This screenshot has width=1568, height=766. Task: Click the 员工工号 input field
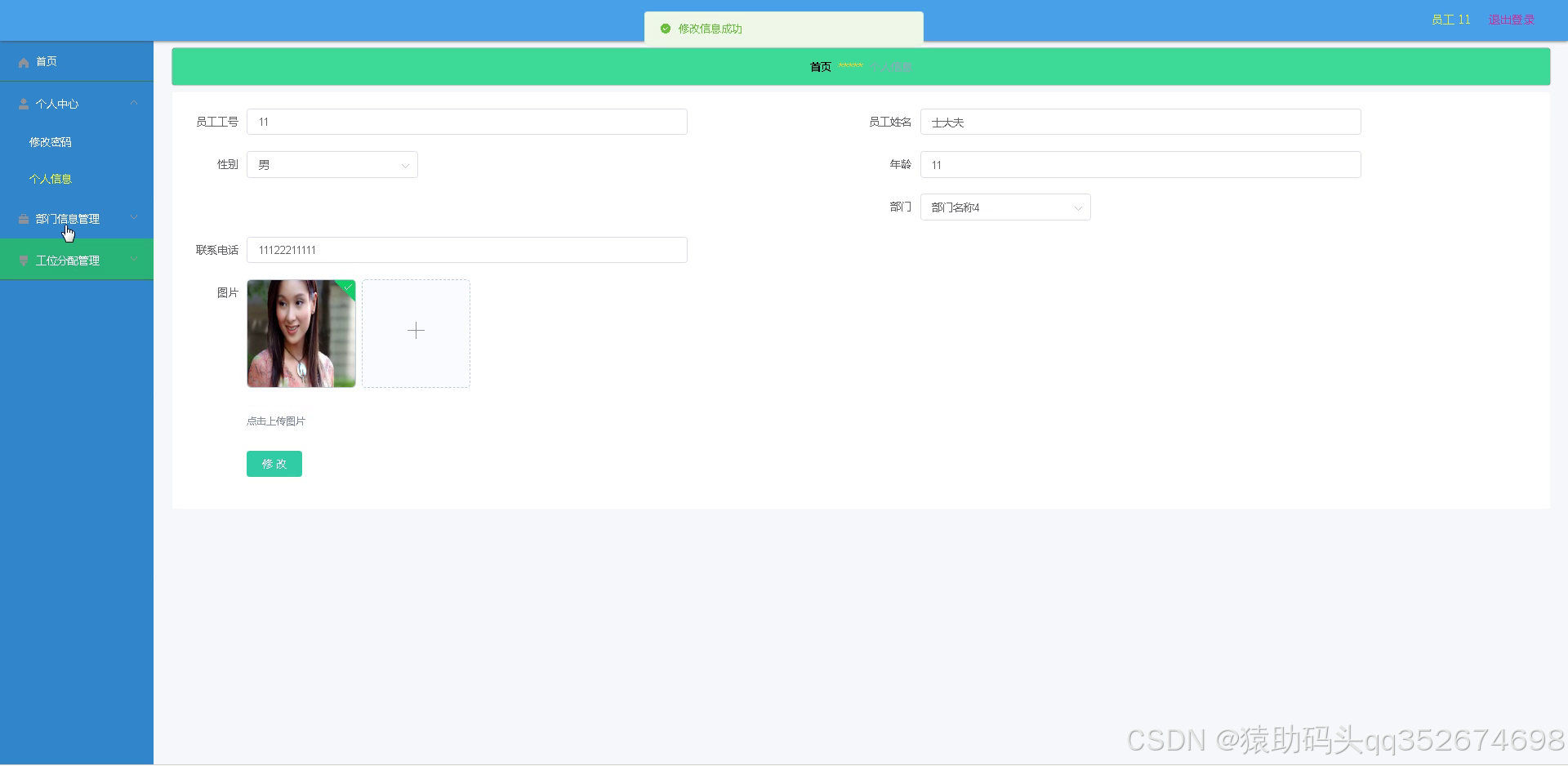click(467, 122)
